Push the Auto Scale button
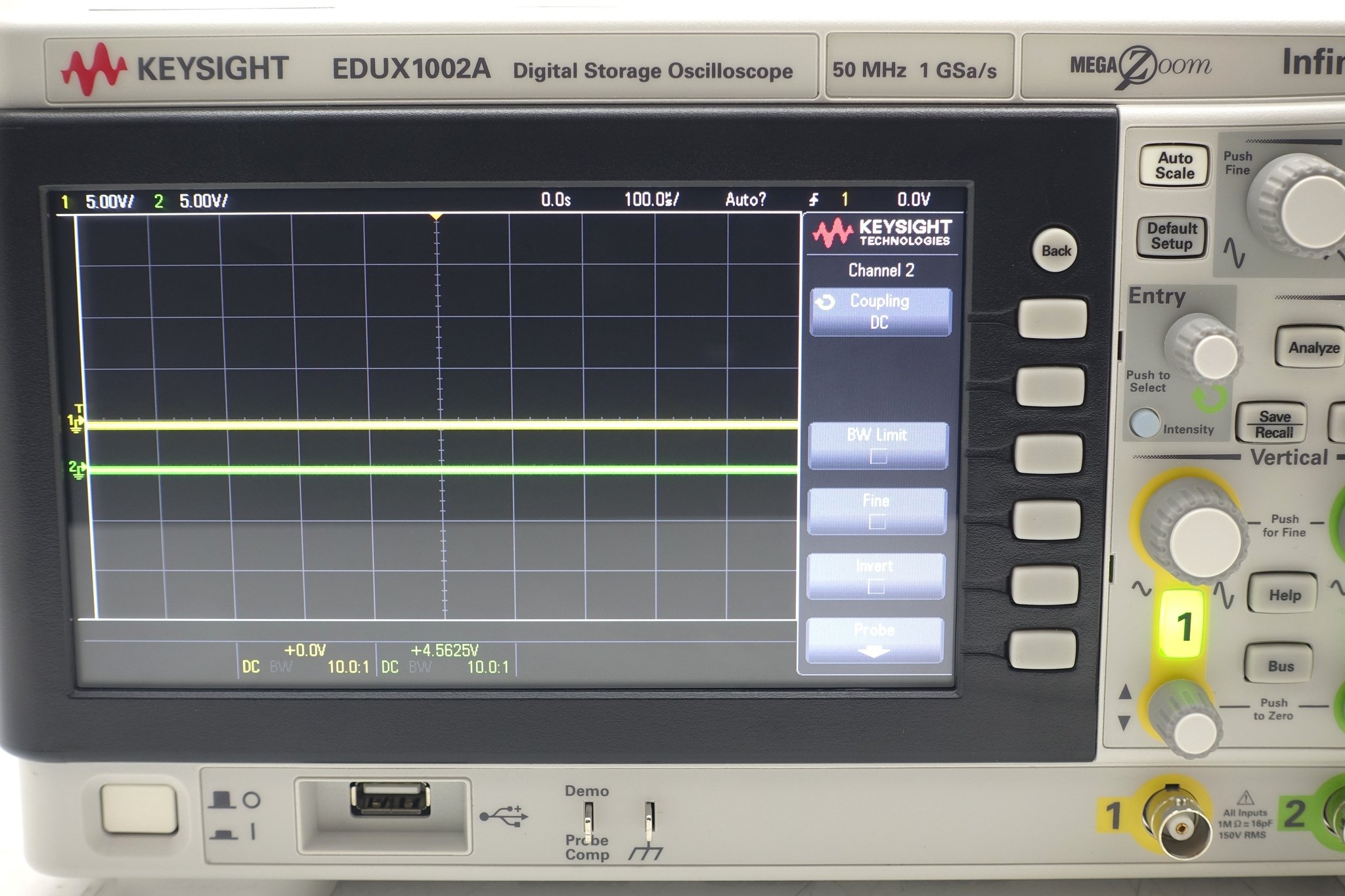This screenshot has height=896, width=1345. 1174,165
